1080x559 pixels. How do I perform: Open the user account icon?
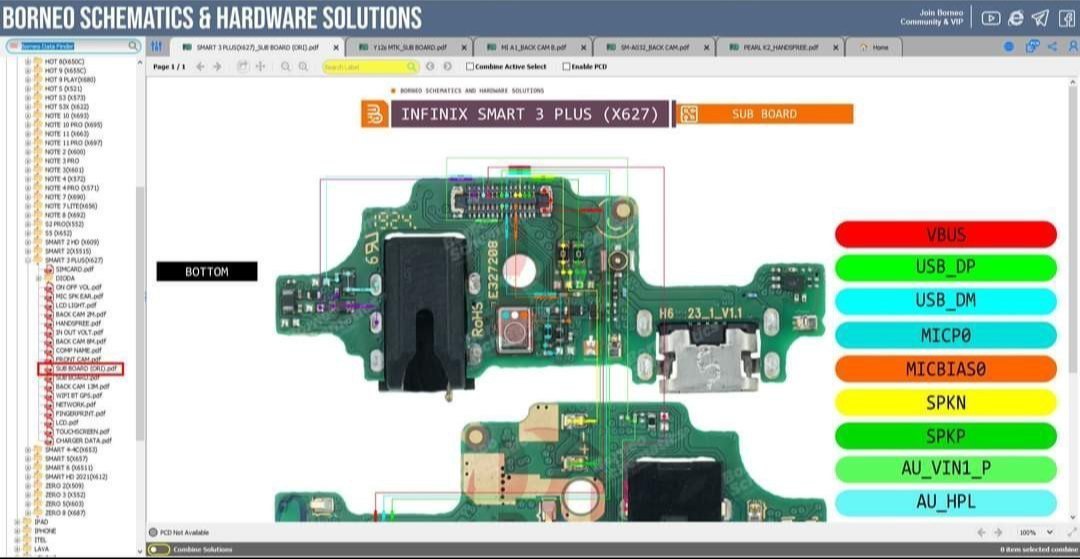pyautogui.click(x=1074, y=47)
